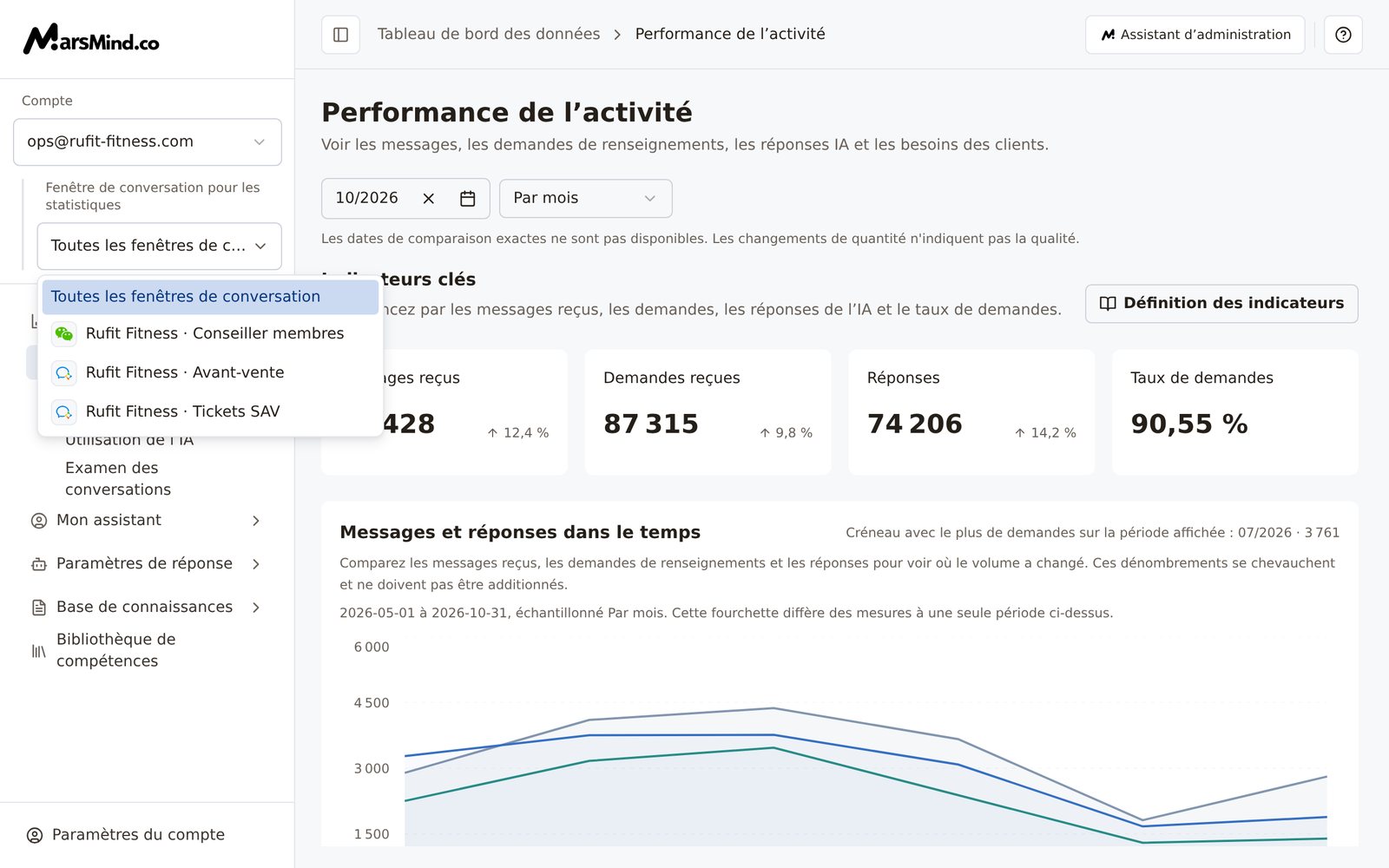1389x868 pixels.
Task: Collapse the conversation window dropdown
Action: pos(160,247)
